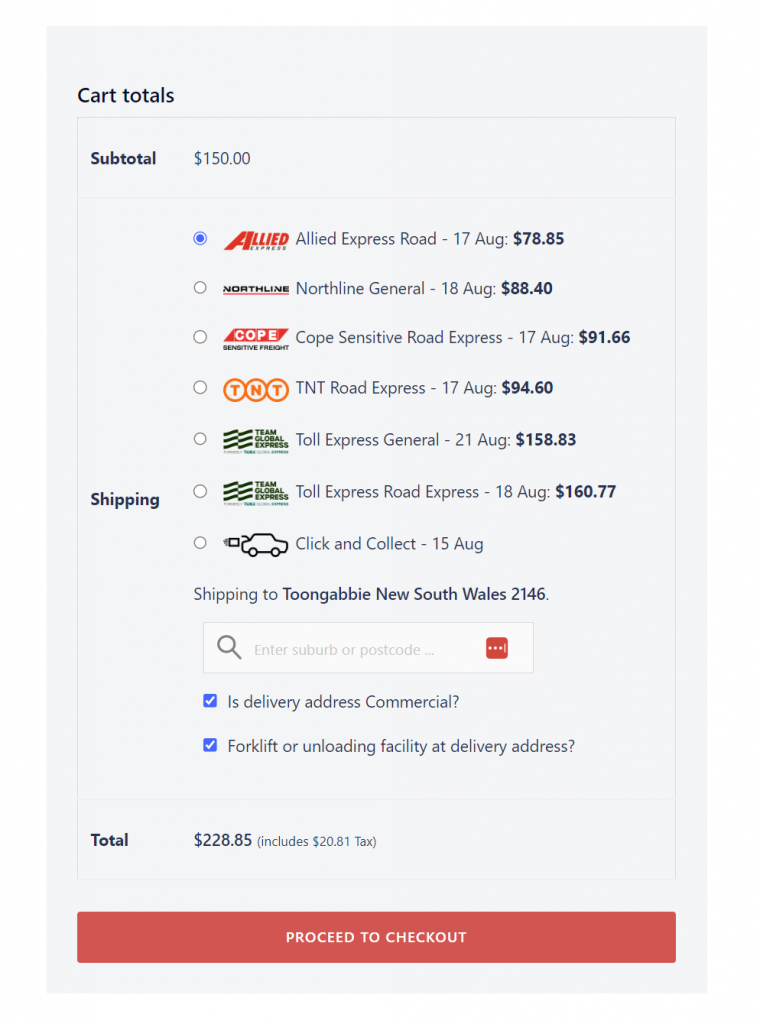Click the red button inside the postcode search field
Image resolution: width=760 pixels, height=1024 pixels.
(x=497, y=647)
